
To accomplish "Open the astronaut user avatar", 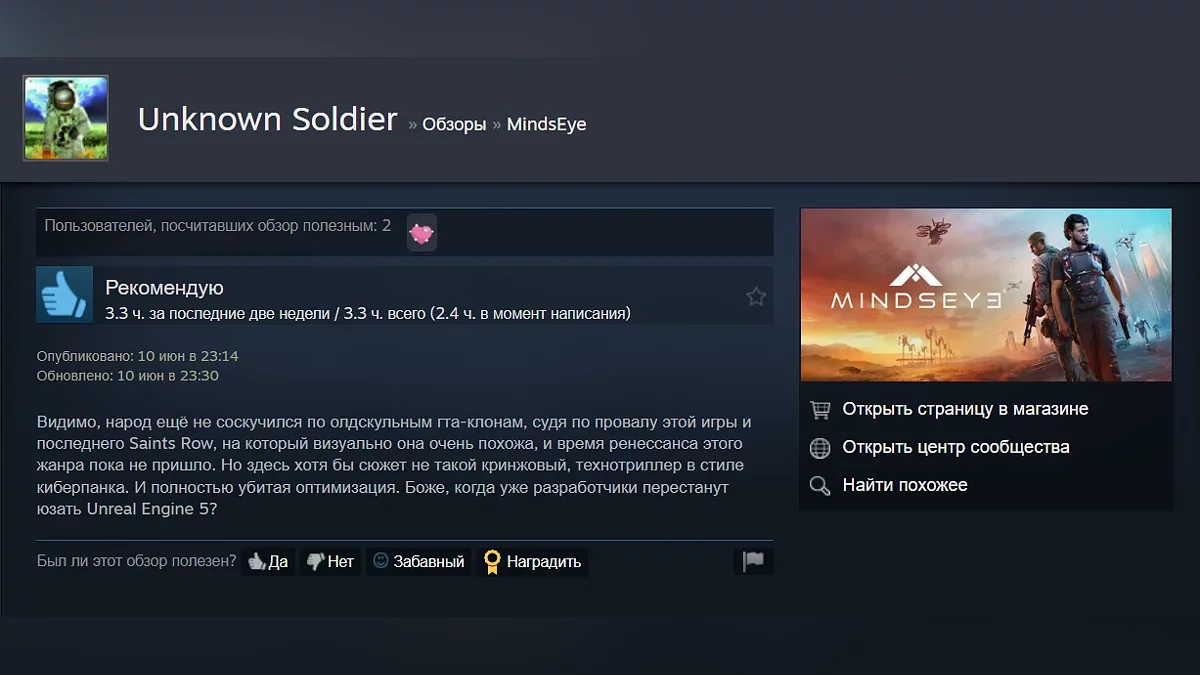I will pos(66,118).
